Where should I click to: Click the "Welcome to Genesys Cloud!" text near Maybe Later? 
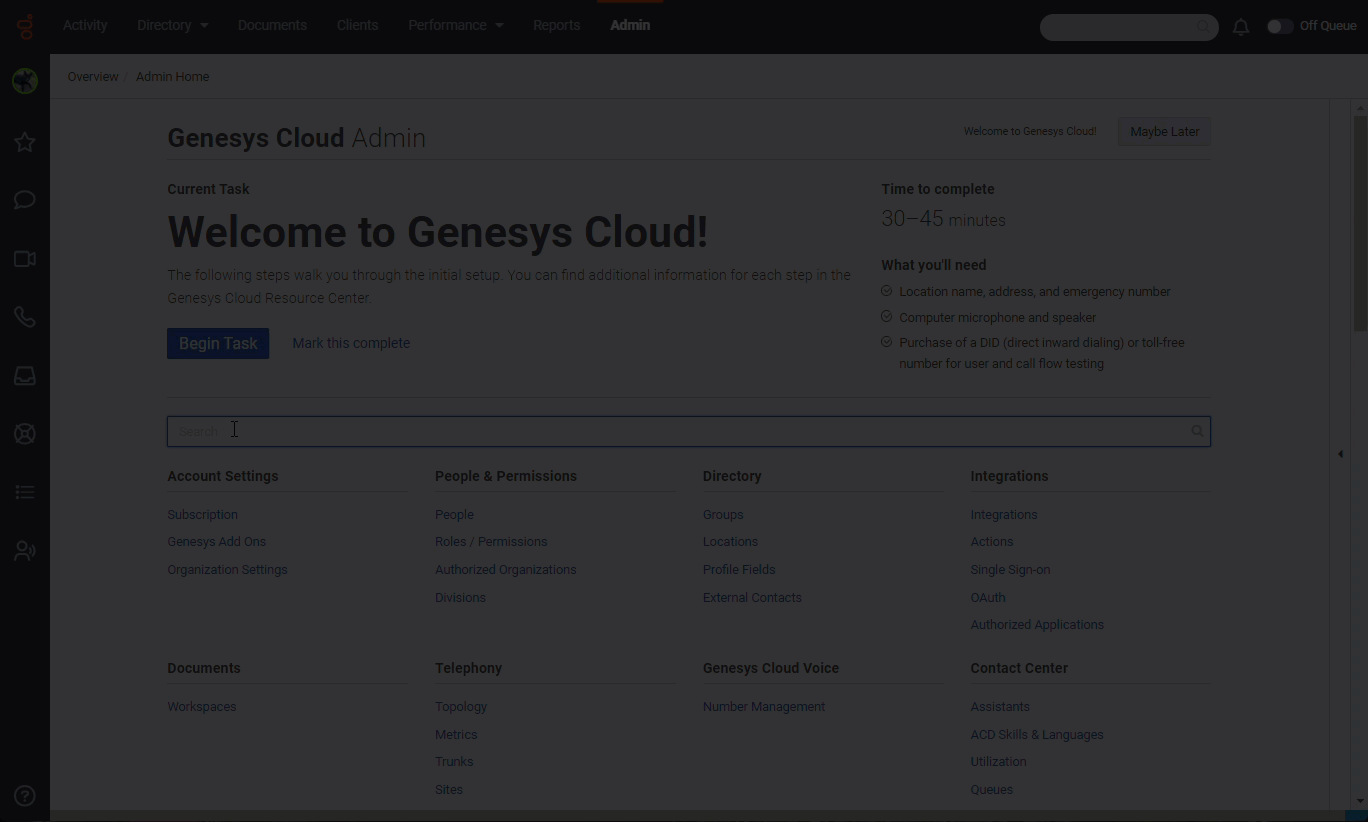1030,132
